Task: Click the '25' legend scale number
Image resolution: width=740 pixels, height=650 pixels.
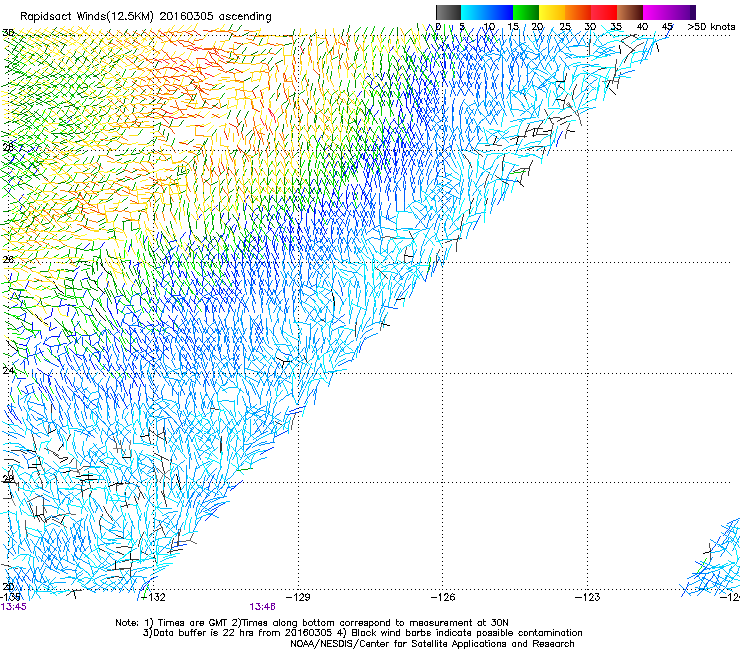Action: coord(565,26)
